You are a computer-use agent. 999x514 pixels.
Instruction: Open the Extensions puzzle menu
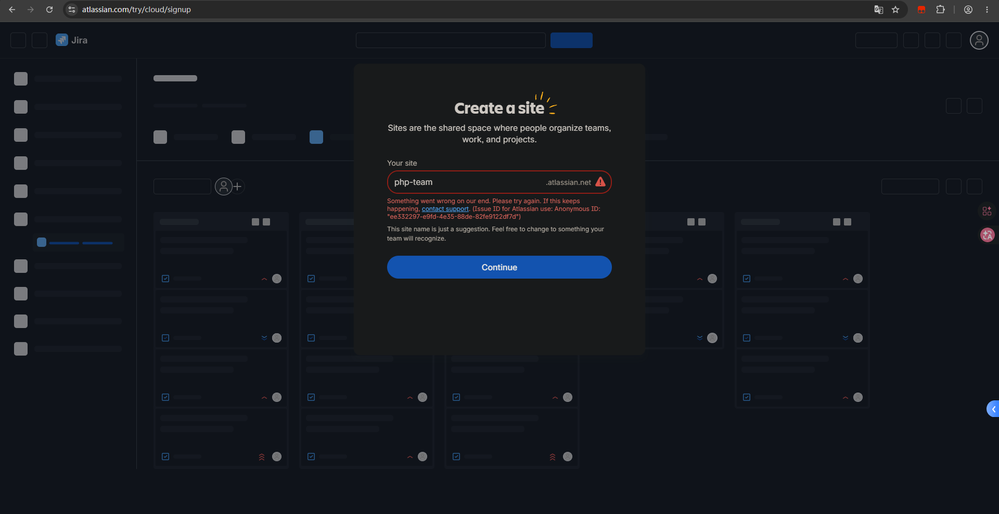click(x=940, y=10)
